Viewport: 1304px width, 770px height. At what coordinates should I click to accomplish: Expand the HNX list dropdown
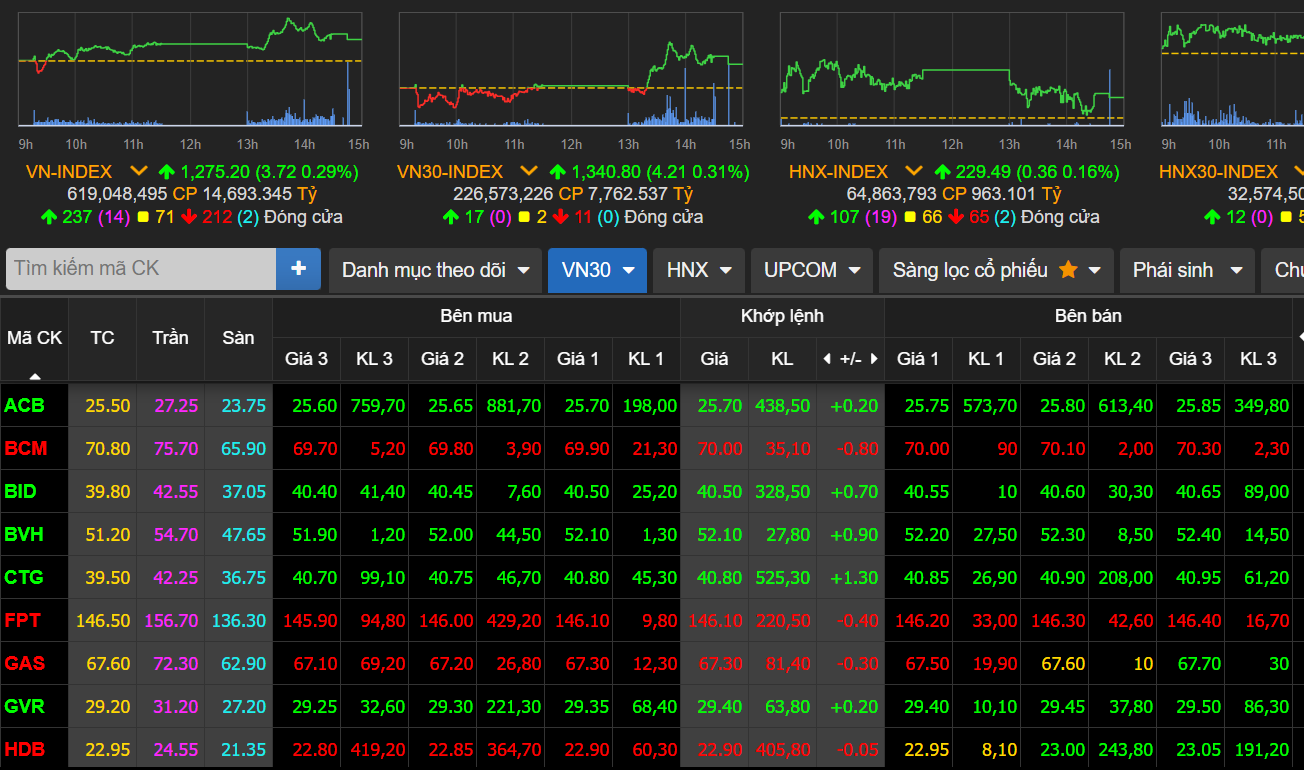pos(698,270)
